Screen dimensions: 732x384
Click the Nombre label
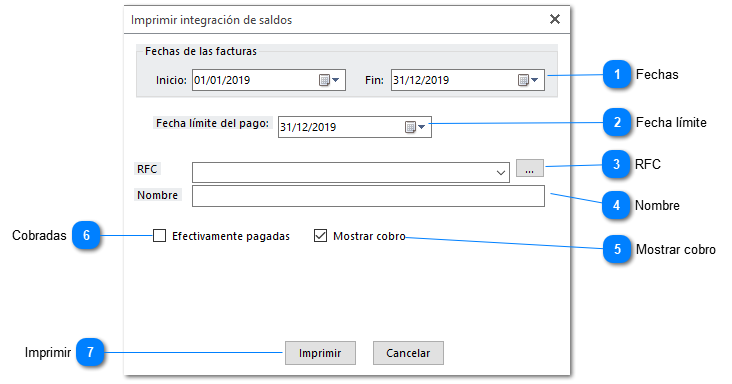[x=158, y=195]
